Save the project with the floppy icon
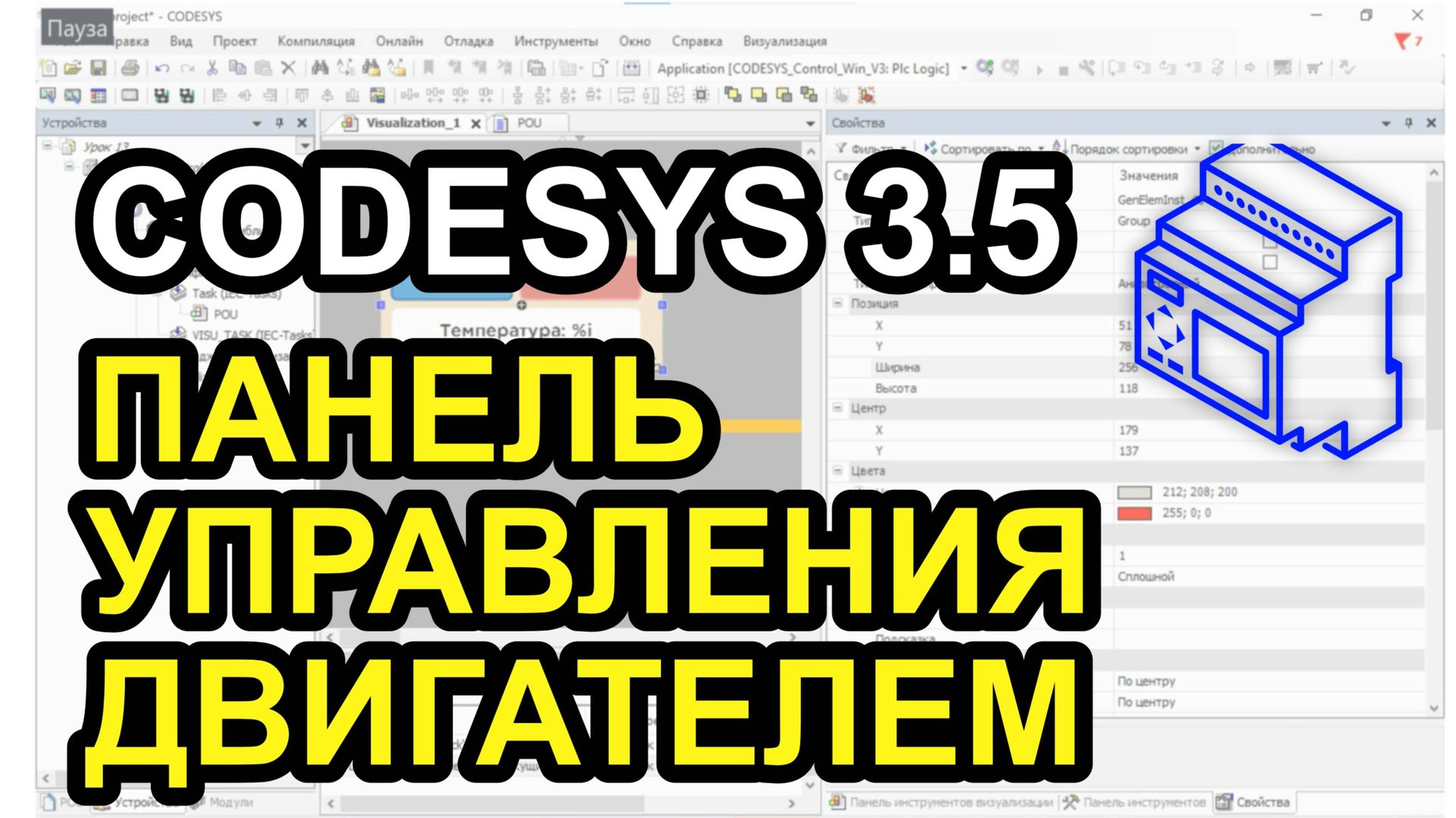Screen dimensions: 1456x818 point(99,68)
